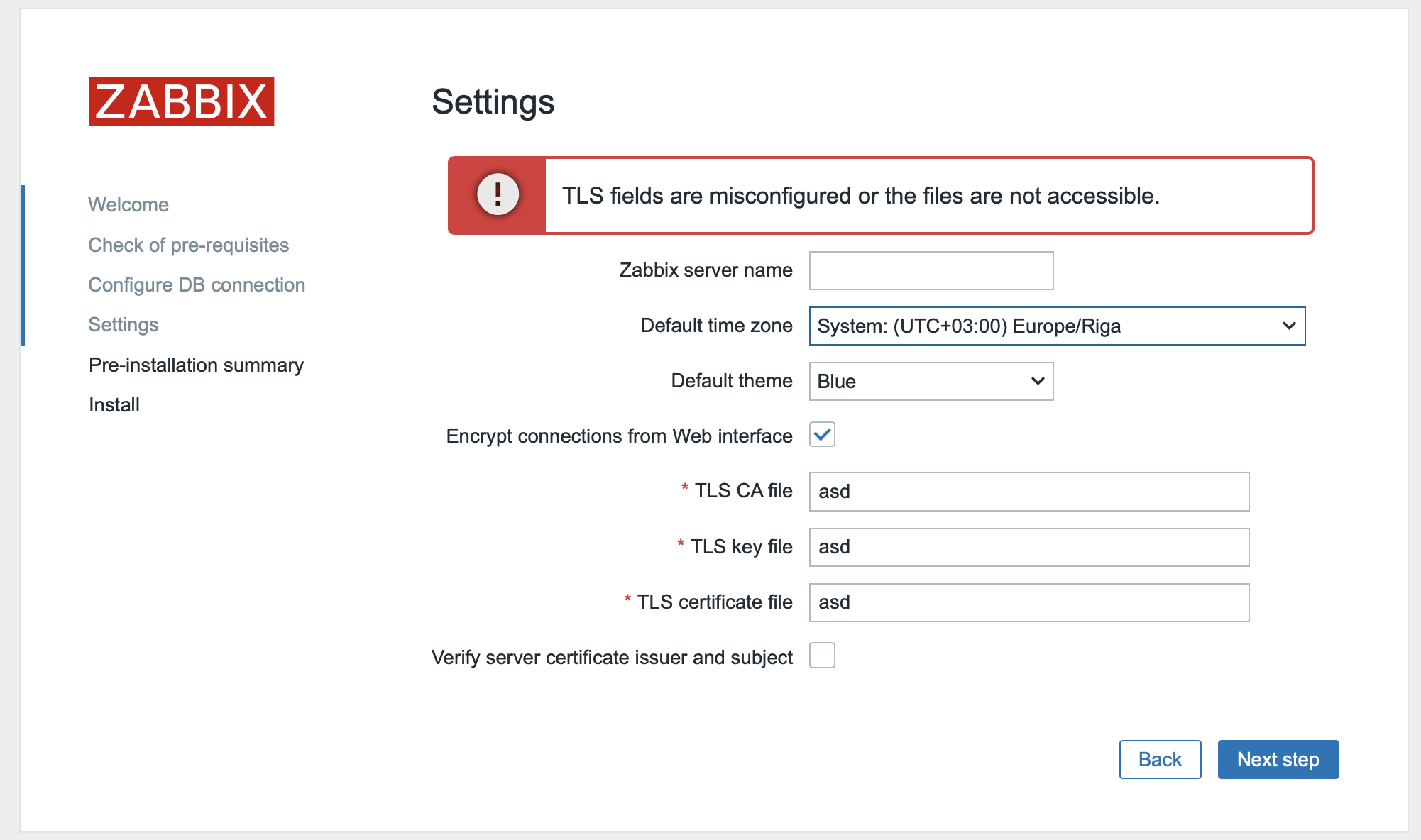This screenshot has height=840, width=1421.
Task: Focus the Zabbix server name field
Action: click(931, 270)
